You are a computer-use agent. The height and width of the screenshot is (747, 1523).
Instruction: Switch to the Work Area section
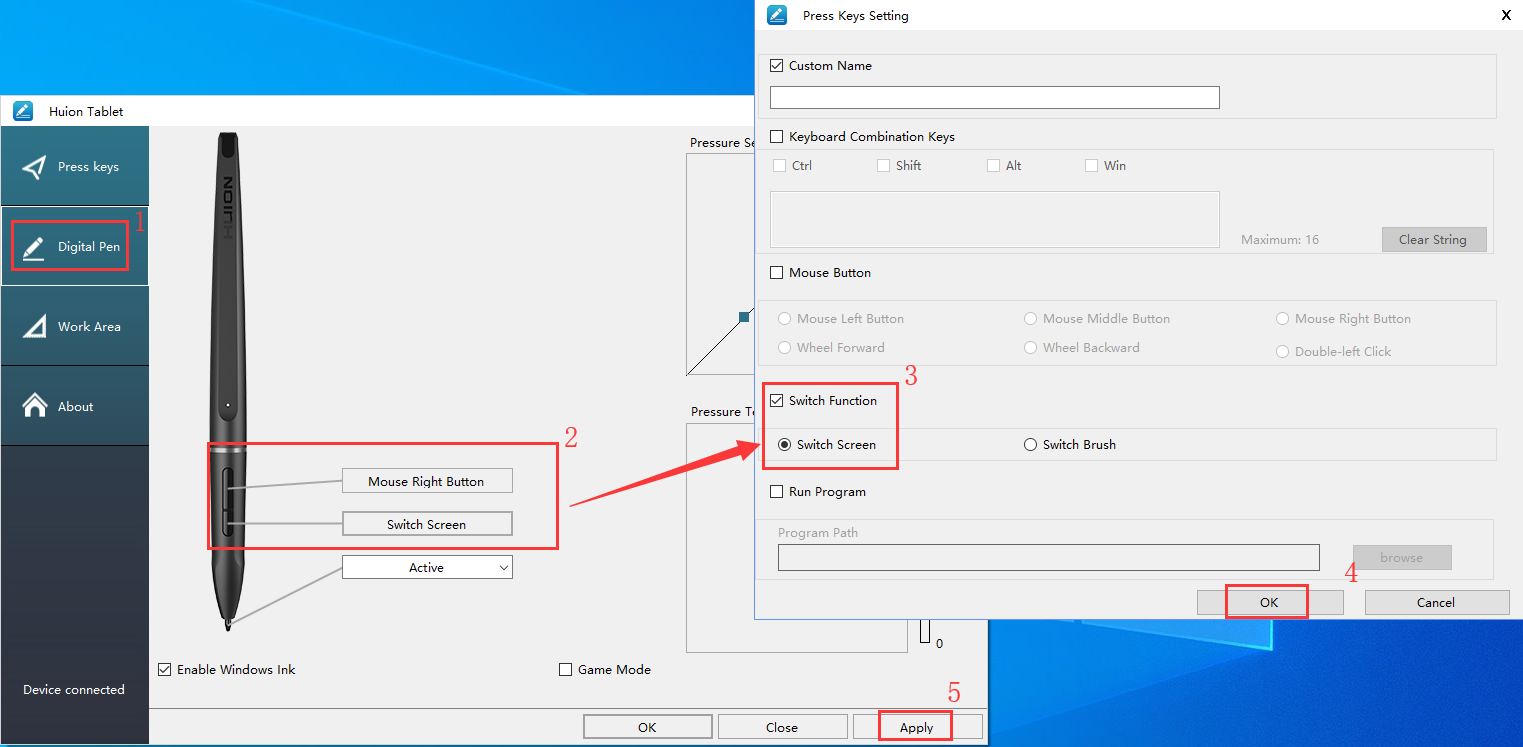75,326
